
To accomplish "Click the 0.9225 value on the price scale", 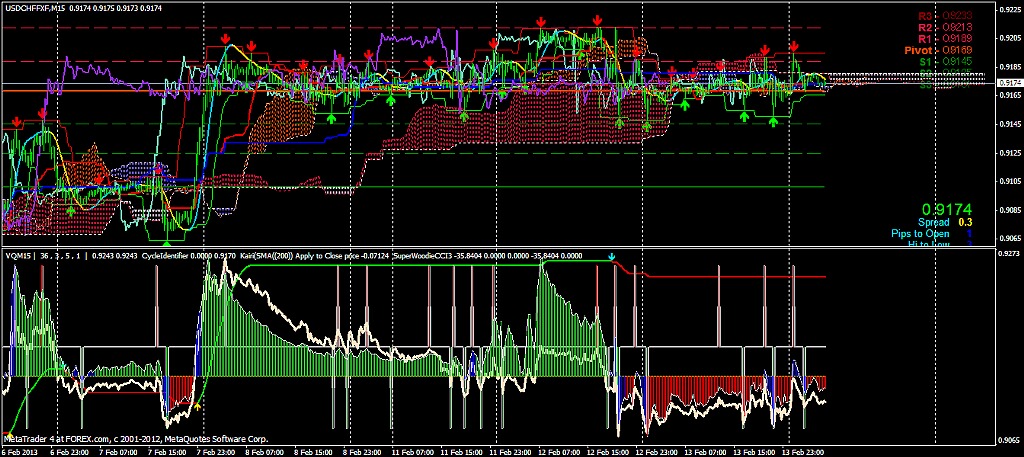I will pyautogui.click(x=1009, y=9).
